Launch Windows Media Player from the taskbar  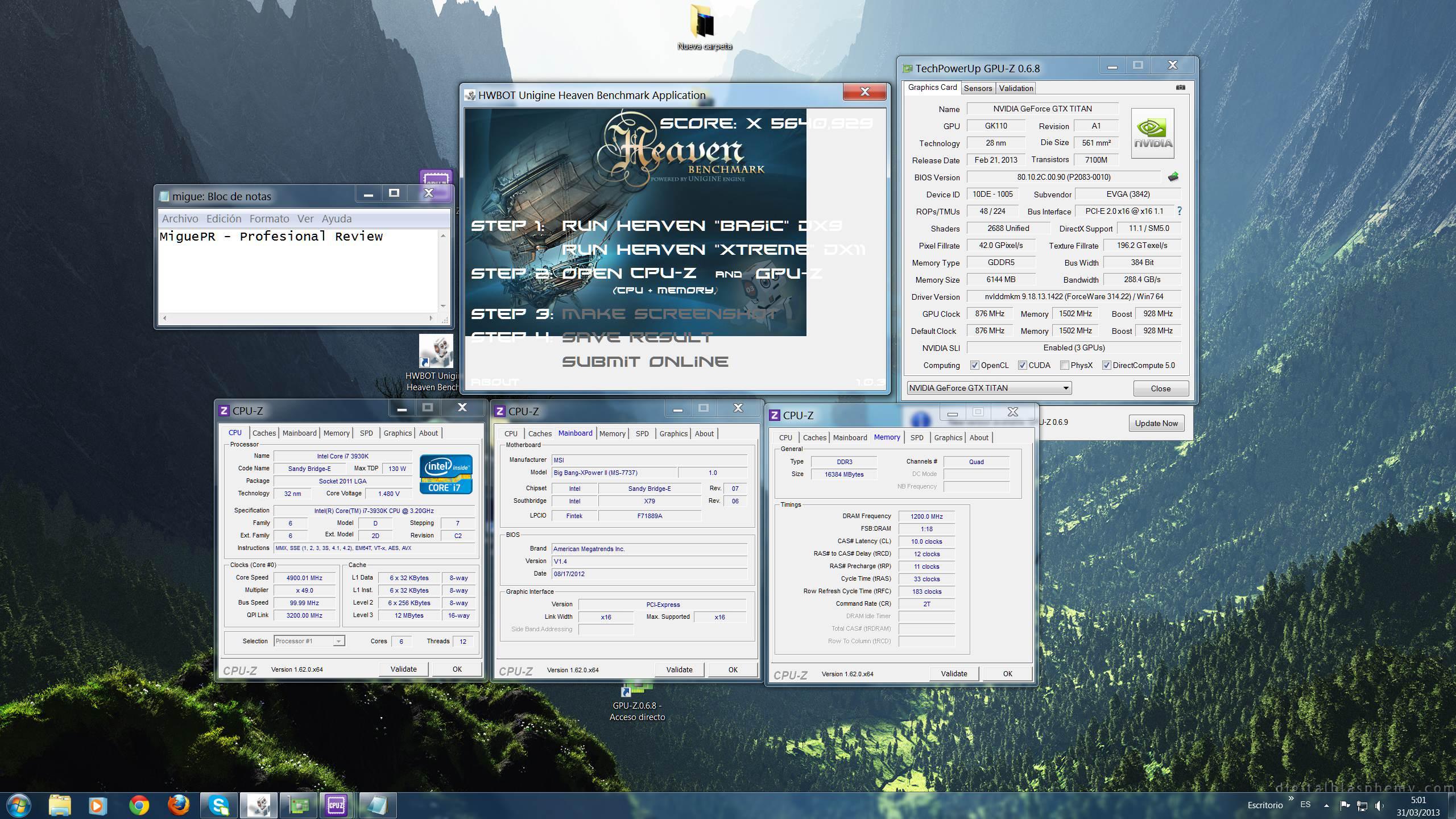click(97, 805)
